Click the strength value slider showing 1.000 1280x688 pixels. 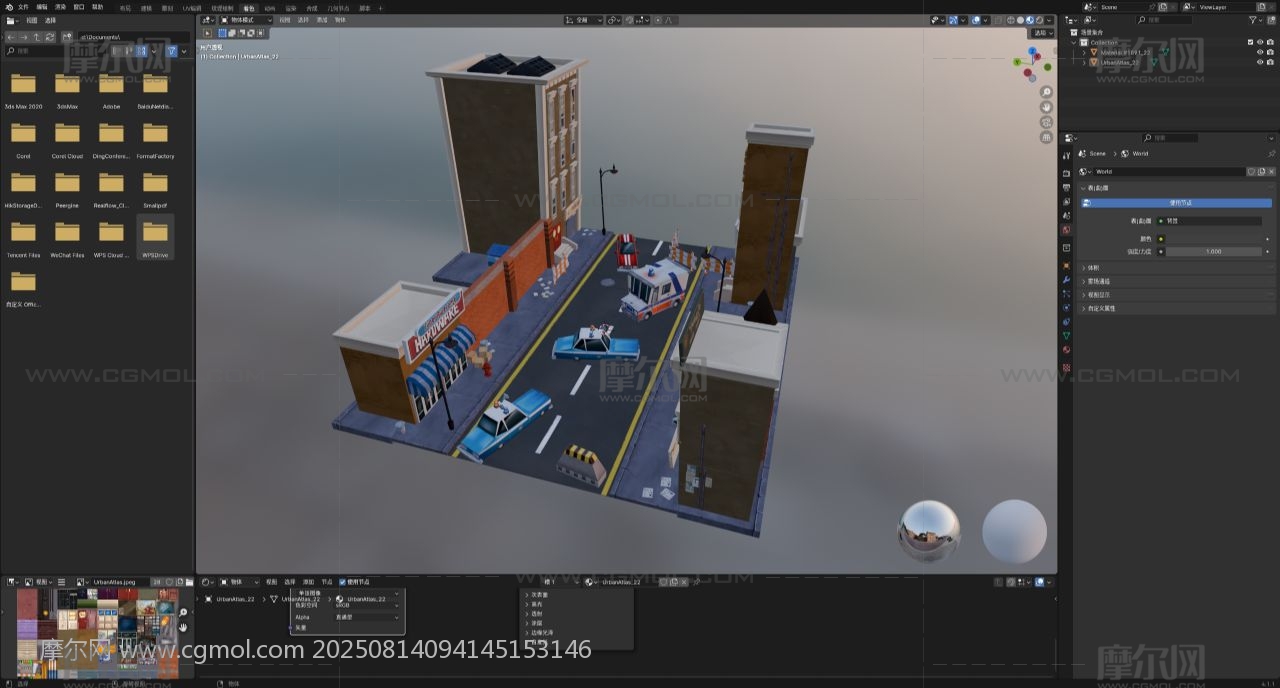pos(1213,252)
